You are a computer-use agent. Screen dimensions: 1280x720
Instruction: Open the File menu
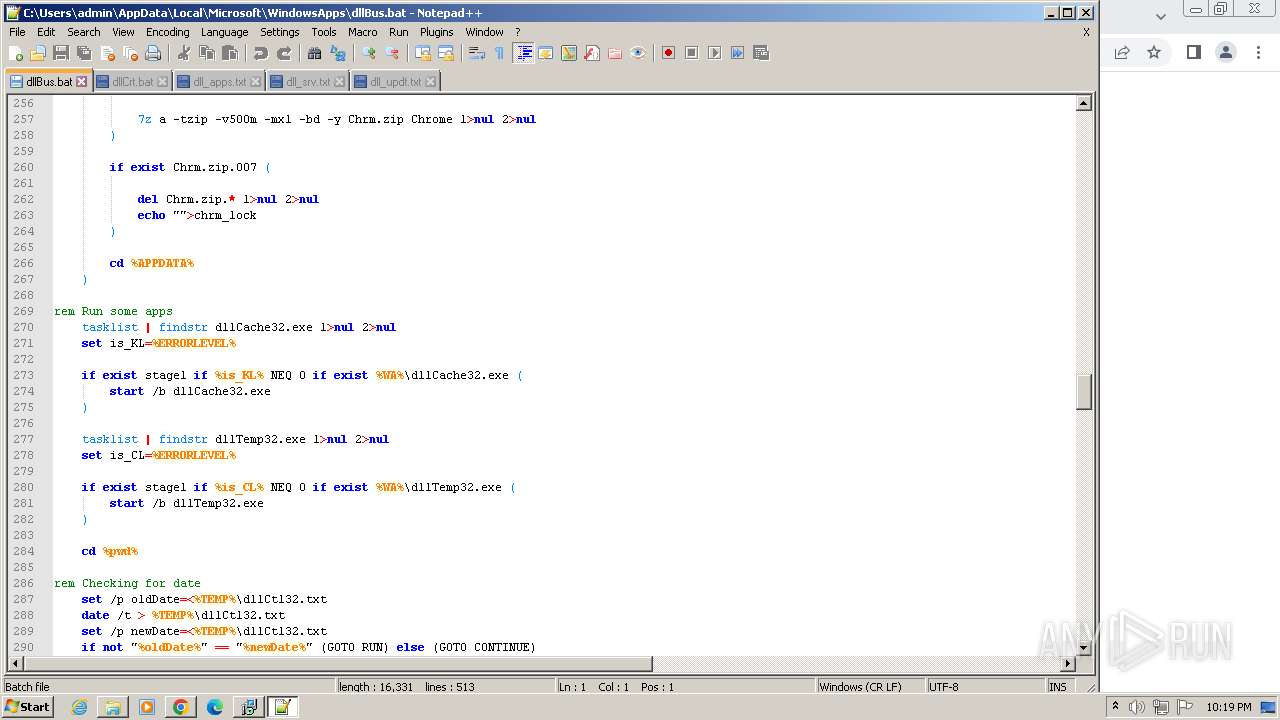(17, 32)
